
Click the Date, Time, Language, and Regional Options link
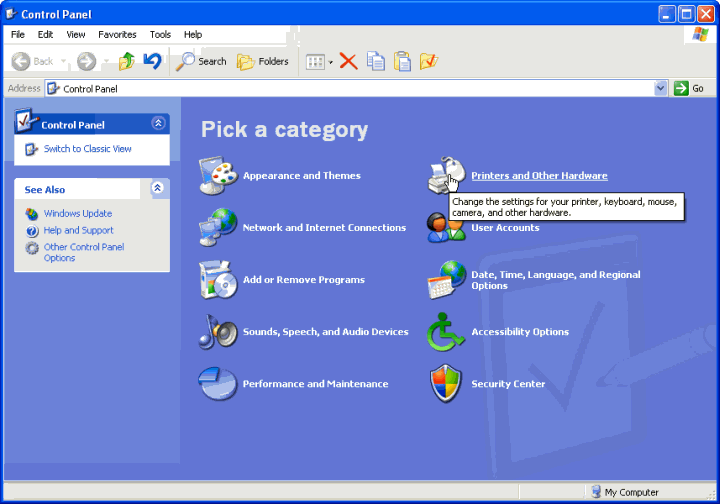point(556,280)
